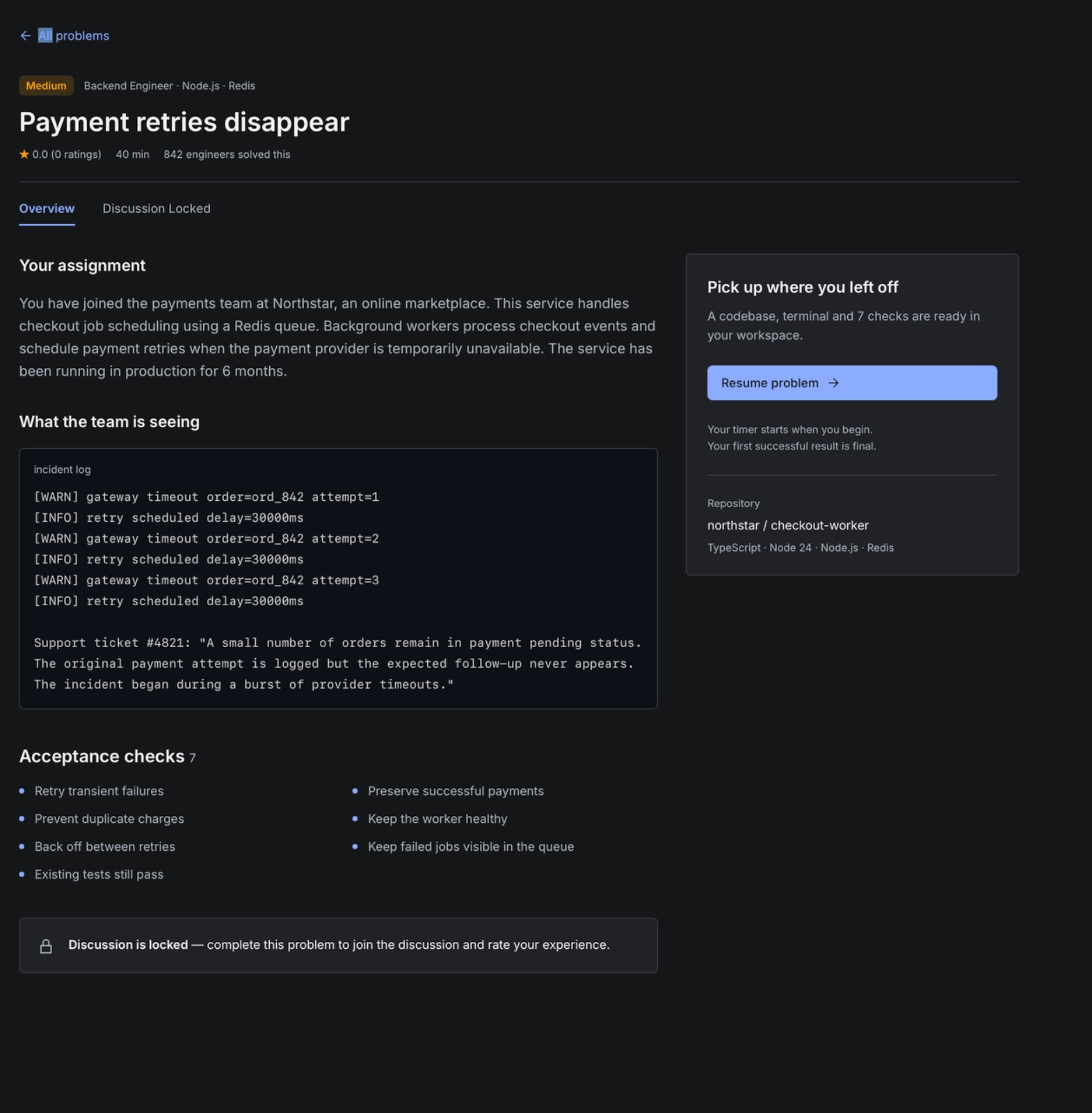The image size is (1092, 1113).
Task: Click Backend Engineer · Node.js · Redis tags
Action: [170, 86]
